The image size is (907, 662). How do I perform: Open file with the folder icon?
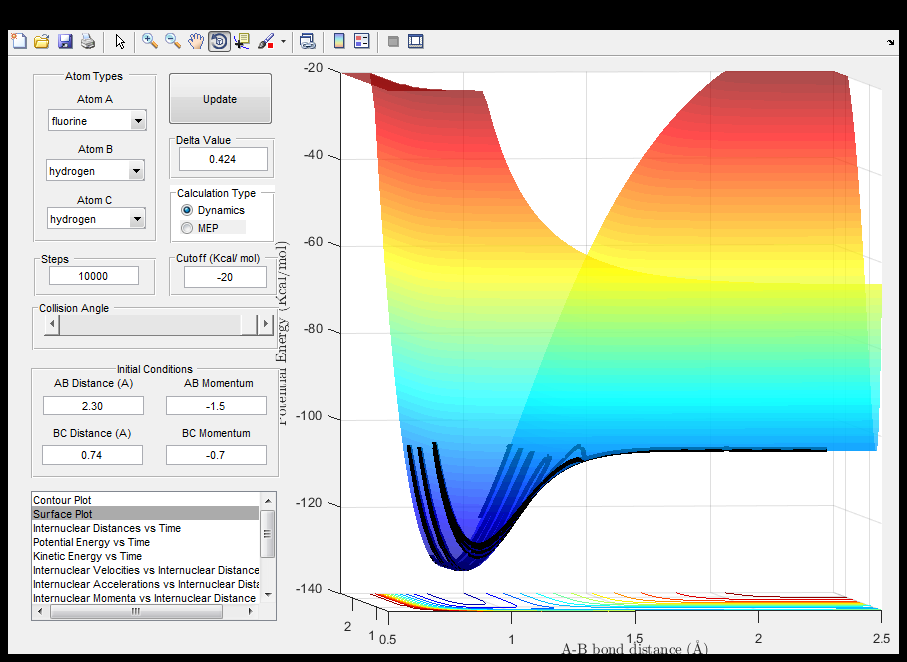coord(41,41)
